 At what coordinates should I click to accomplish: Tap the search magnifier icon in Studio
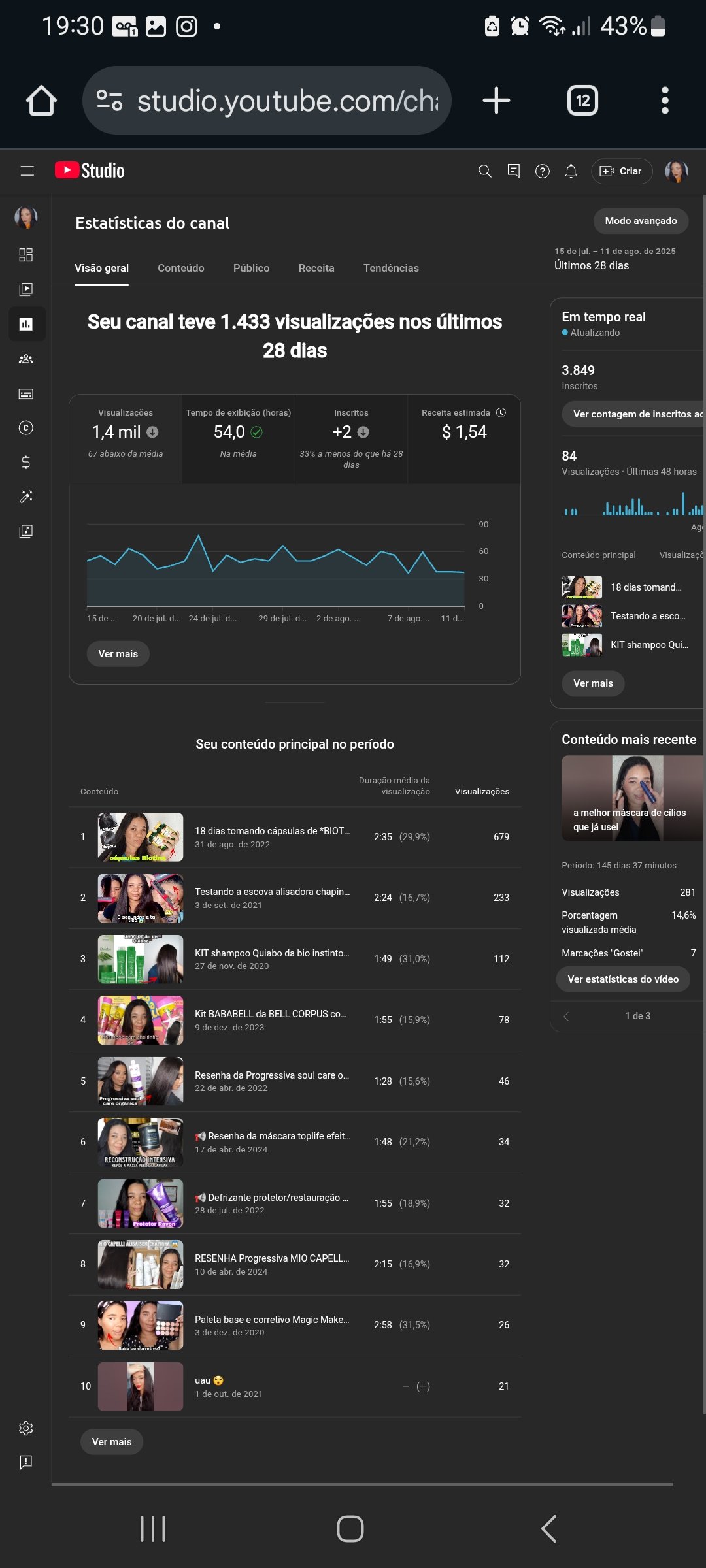(484, 171)
